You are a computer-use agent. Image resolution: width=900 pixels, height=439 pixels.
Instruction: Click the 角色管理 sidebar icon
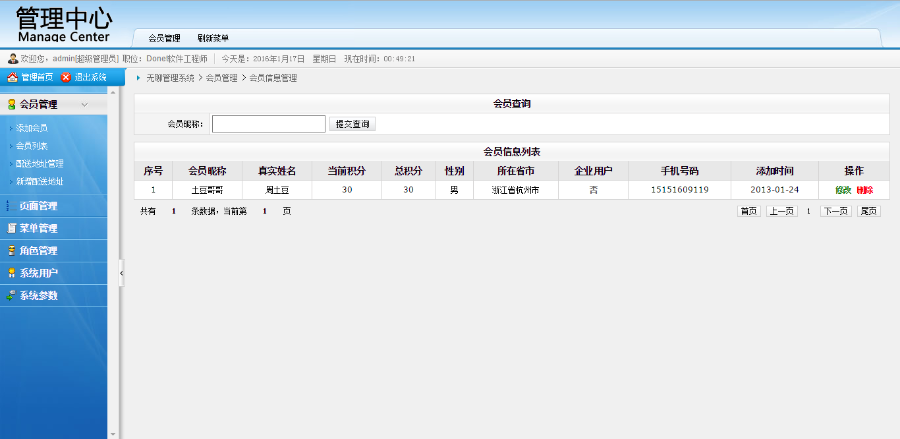[11, 251]
